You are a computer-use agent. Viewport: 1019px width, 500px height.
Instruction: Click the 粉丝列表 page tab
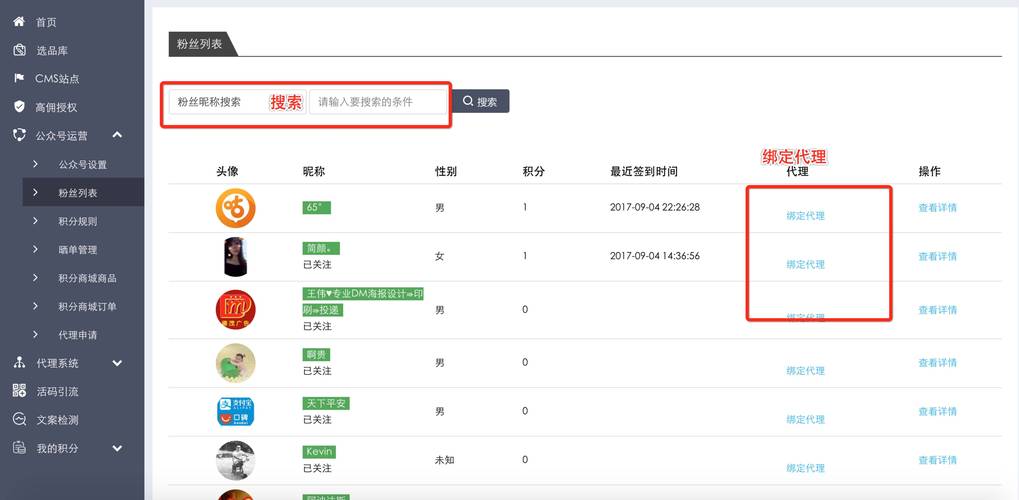pos(200,44)
